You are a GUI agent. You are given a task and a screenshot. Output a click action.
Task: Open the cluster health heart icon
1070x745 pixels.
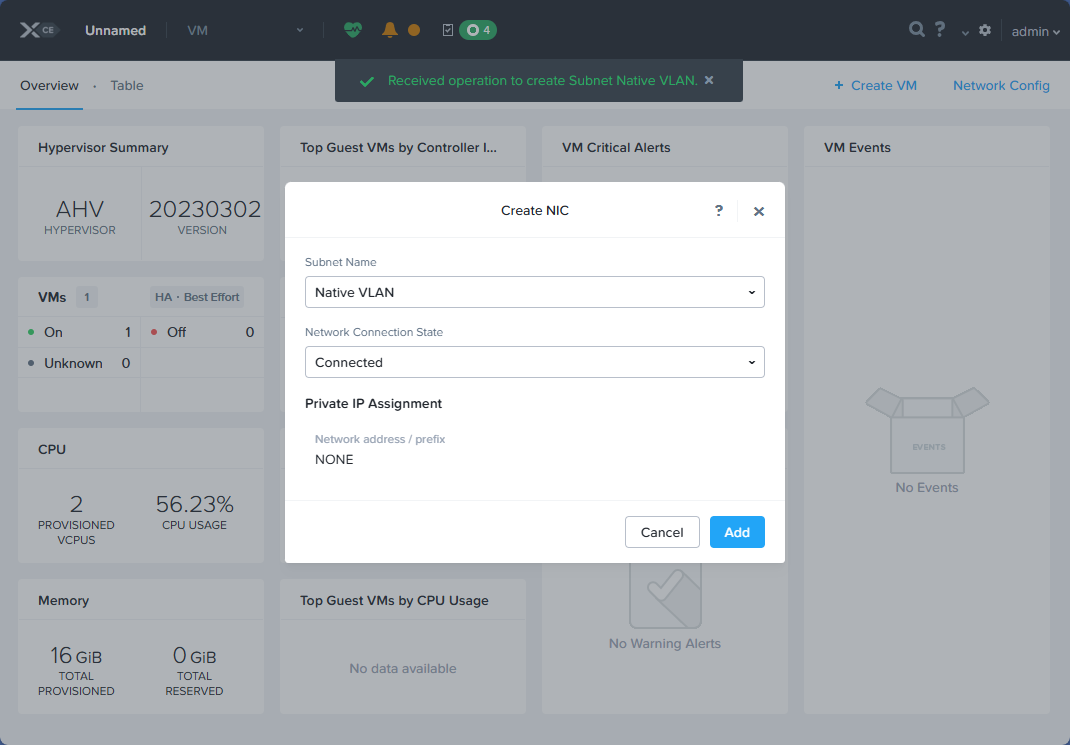[353, 30]
